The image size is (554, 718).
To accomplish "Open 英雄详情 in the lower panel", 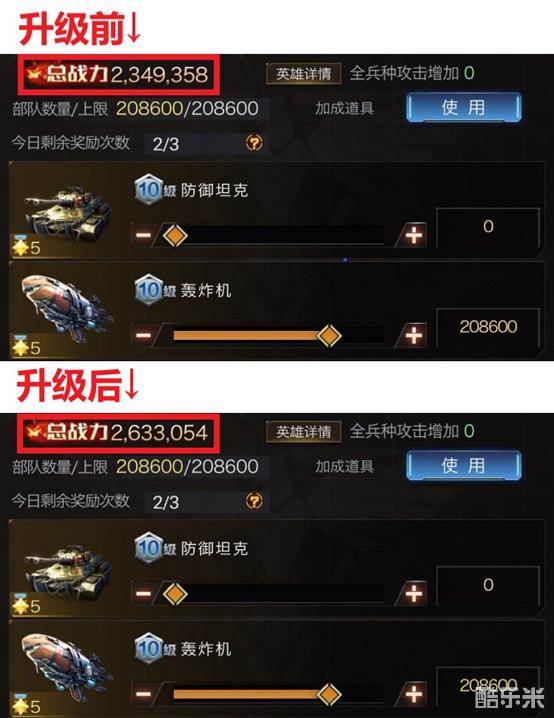I will tap(304, 432).
